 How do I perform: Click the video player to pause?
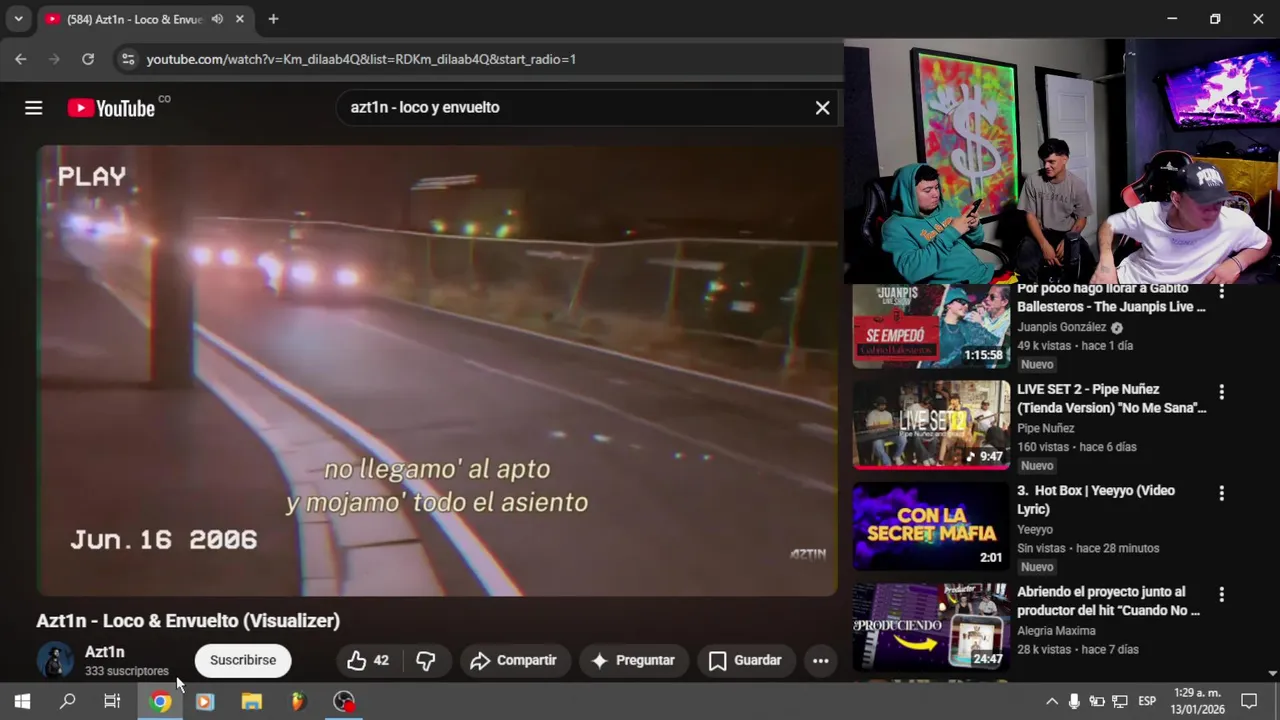(437, 371)
